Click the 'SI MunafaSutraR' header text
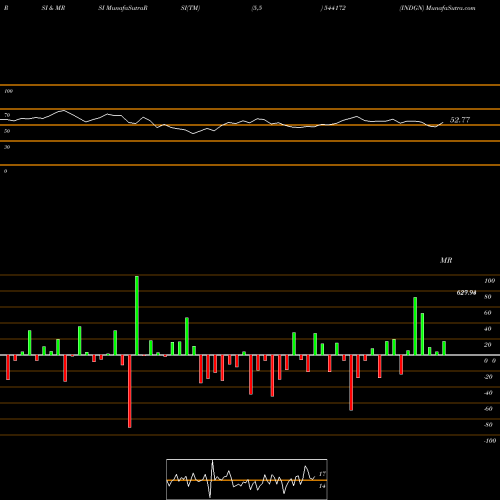 click(x=123, y=8)
